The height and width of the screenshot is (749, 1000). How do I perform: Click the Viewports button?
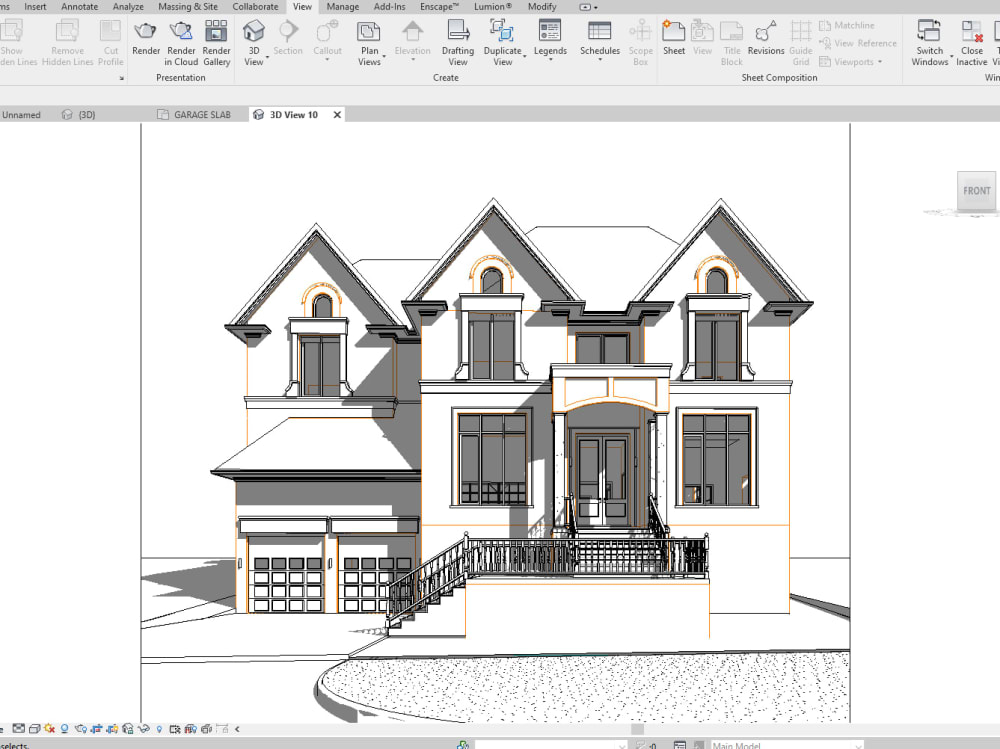point(850,62)
